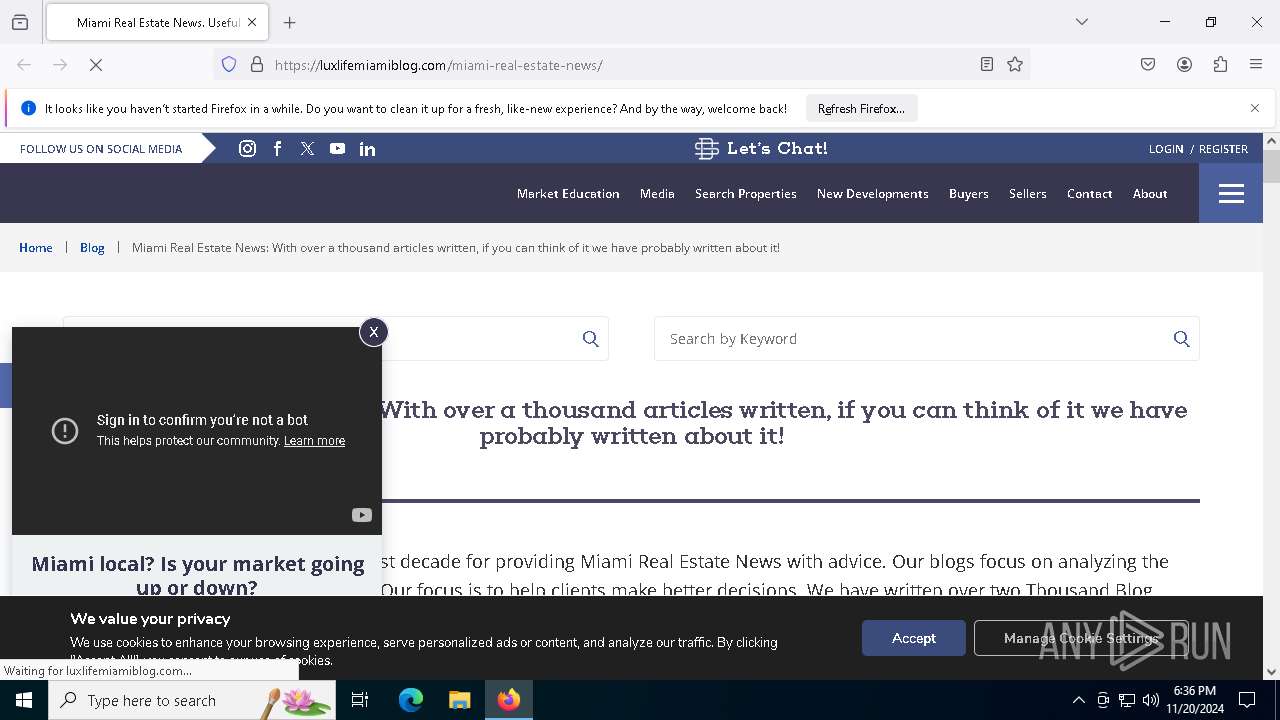Open the Instagram social icon
Image resolution: width=1280 pixels, height=720 pixels.
pos(247,148)
